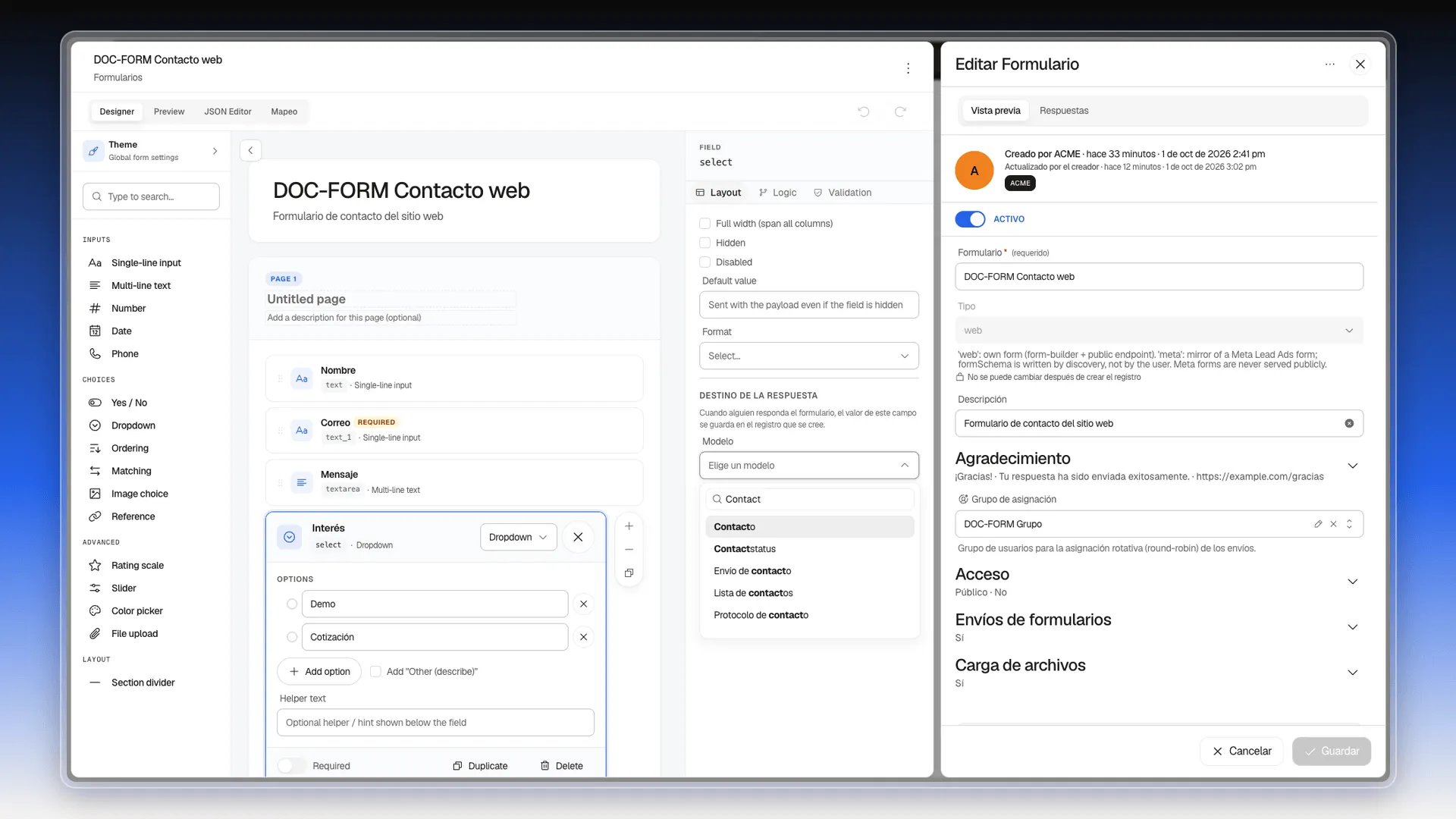The image size is (1456, 819).
Task: Switch to the Respuestas tab
Action: pyautogui.click(x=1063, y=111)
